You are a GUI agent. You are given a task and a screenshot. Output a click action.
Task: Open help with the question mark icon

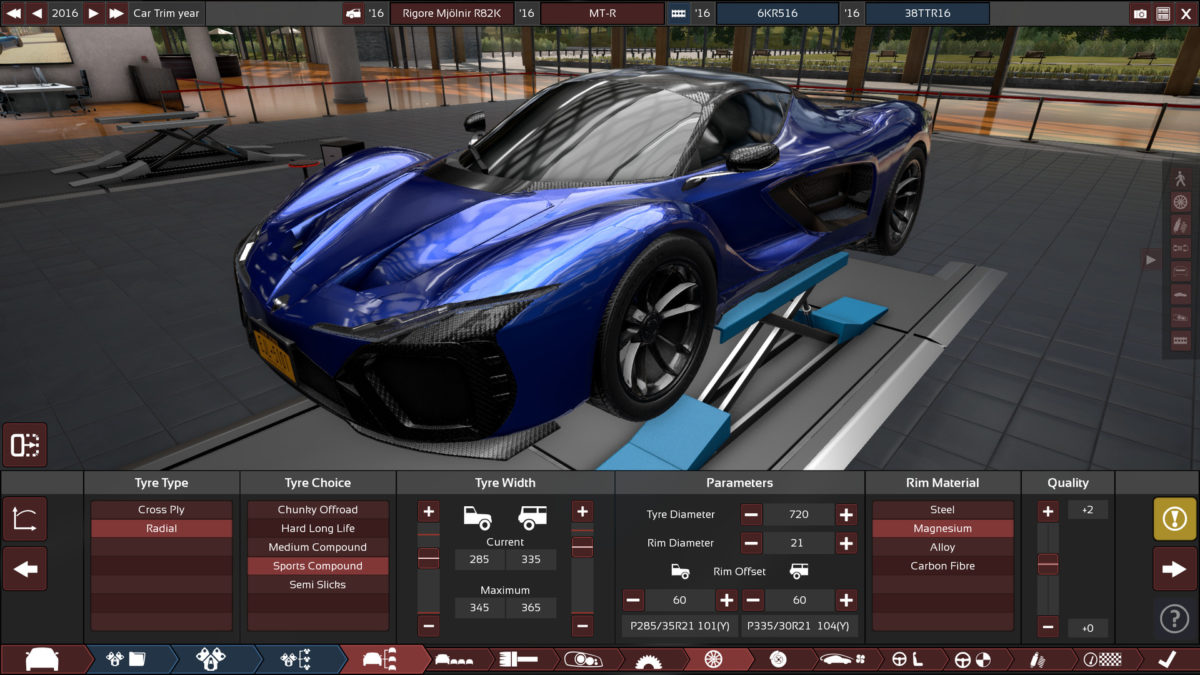[x=1175, y=618]
